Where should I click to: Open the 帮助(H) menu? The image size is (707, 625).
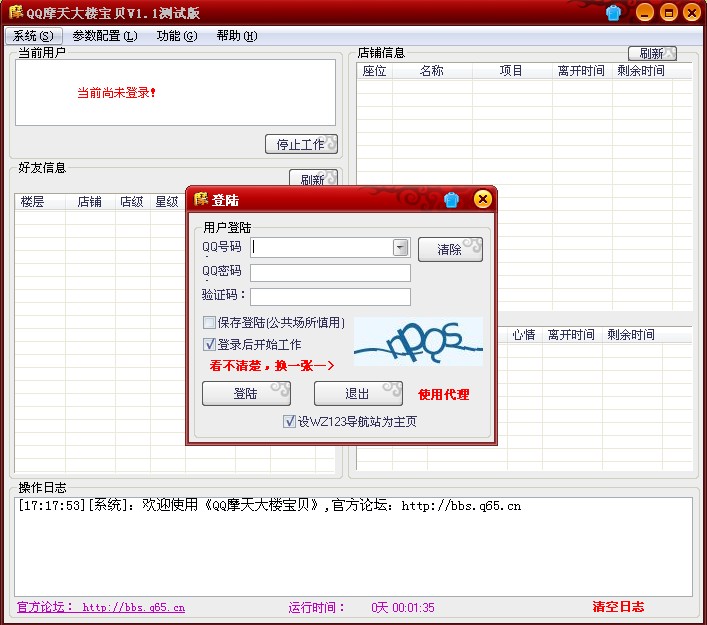pos(237,36)
